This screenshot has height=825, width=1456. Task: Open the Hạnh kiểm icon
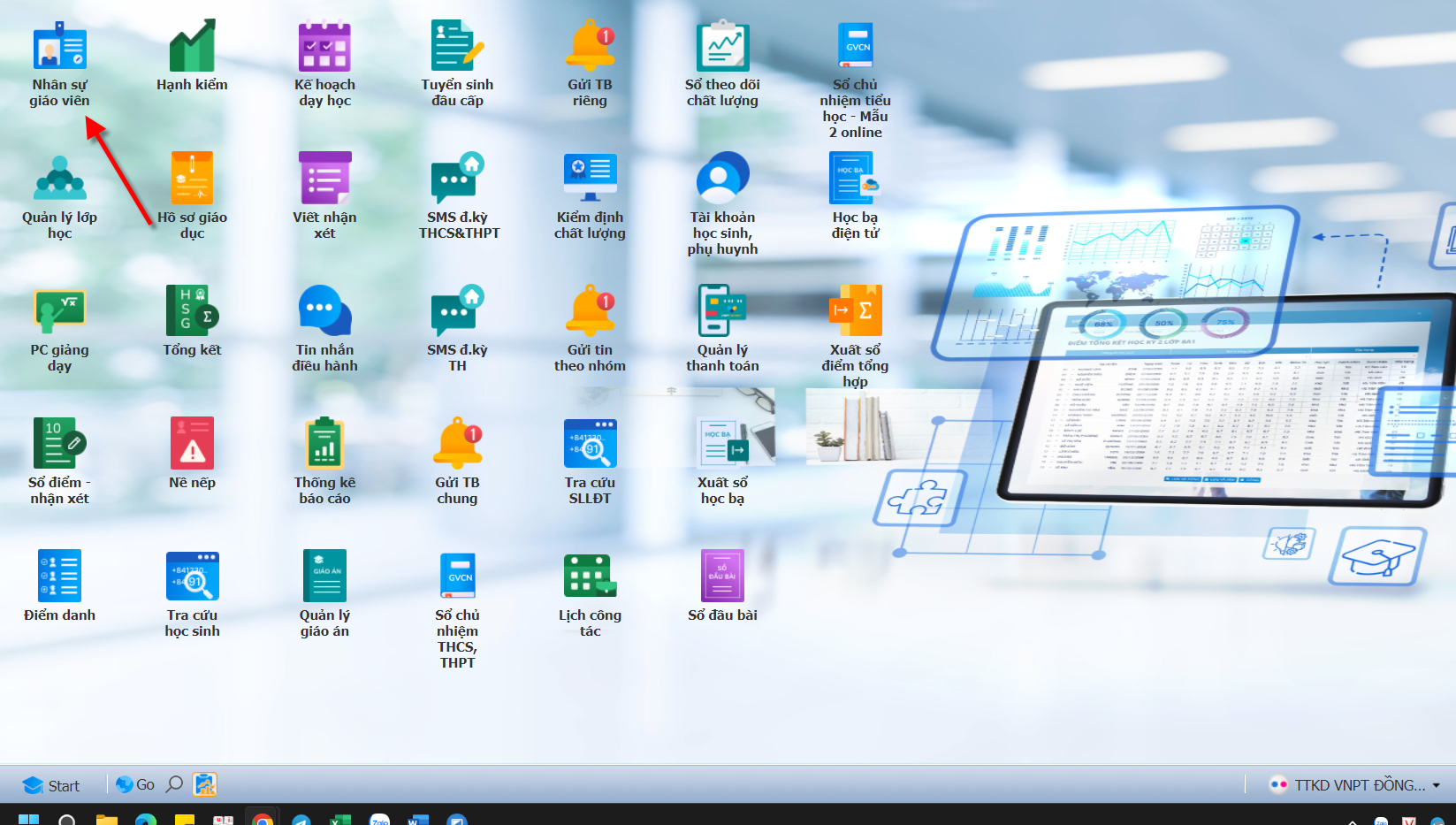tap(192, 47)
